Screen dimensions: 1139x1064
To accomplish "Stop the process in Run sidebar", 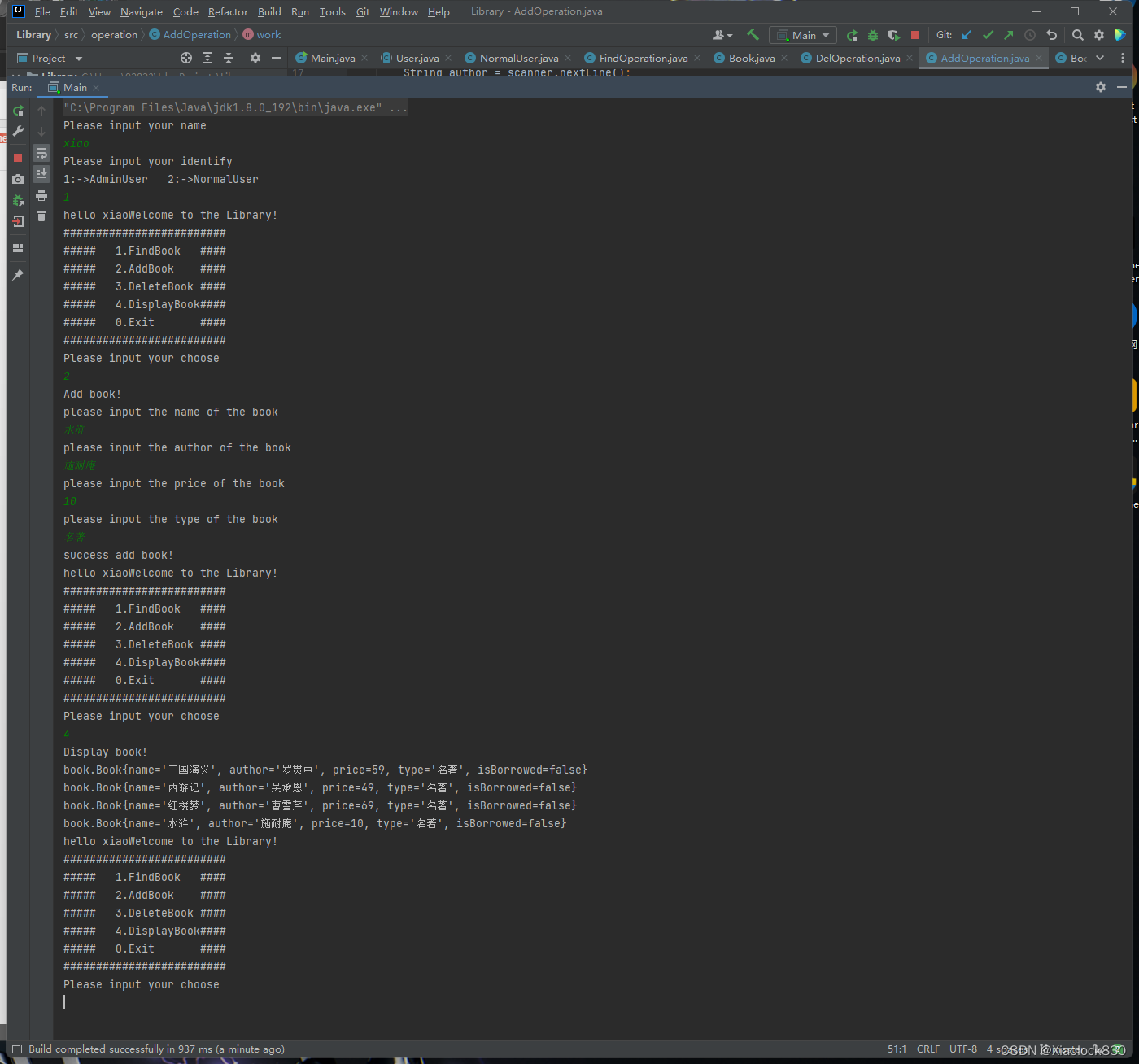I will [18, 158].
